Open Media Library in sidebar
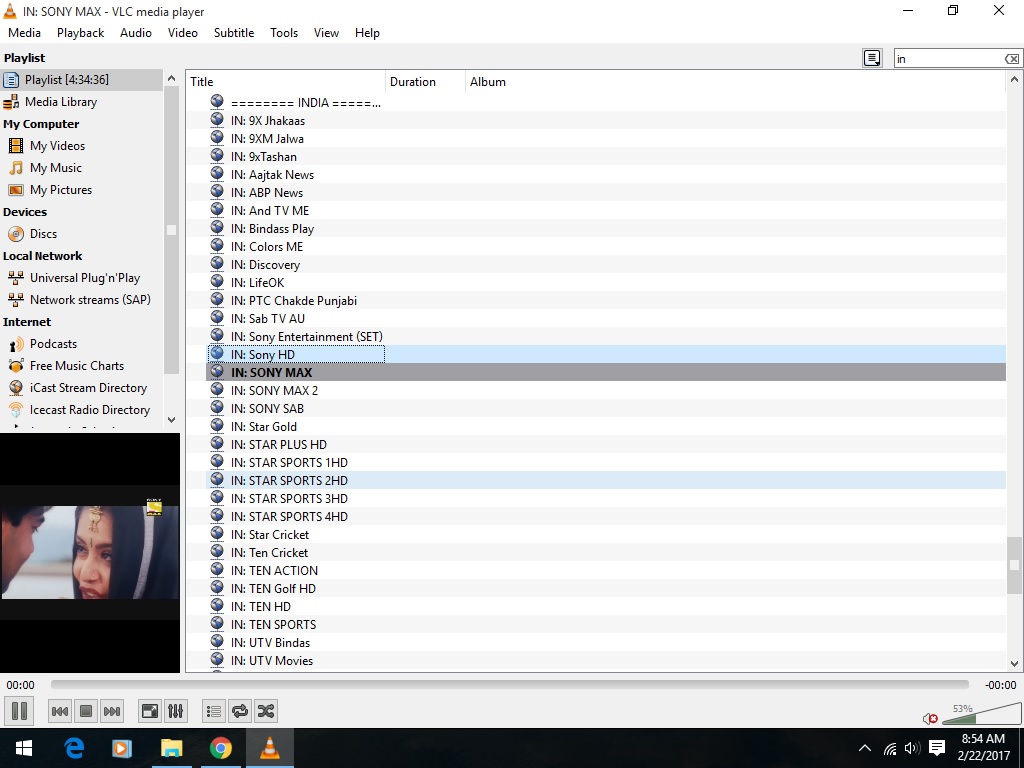Viewport: 1024px width, 768px height. coord(82,102)
